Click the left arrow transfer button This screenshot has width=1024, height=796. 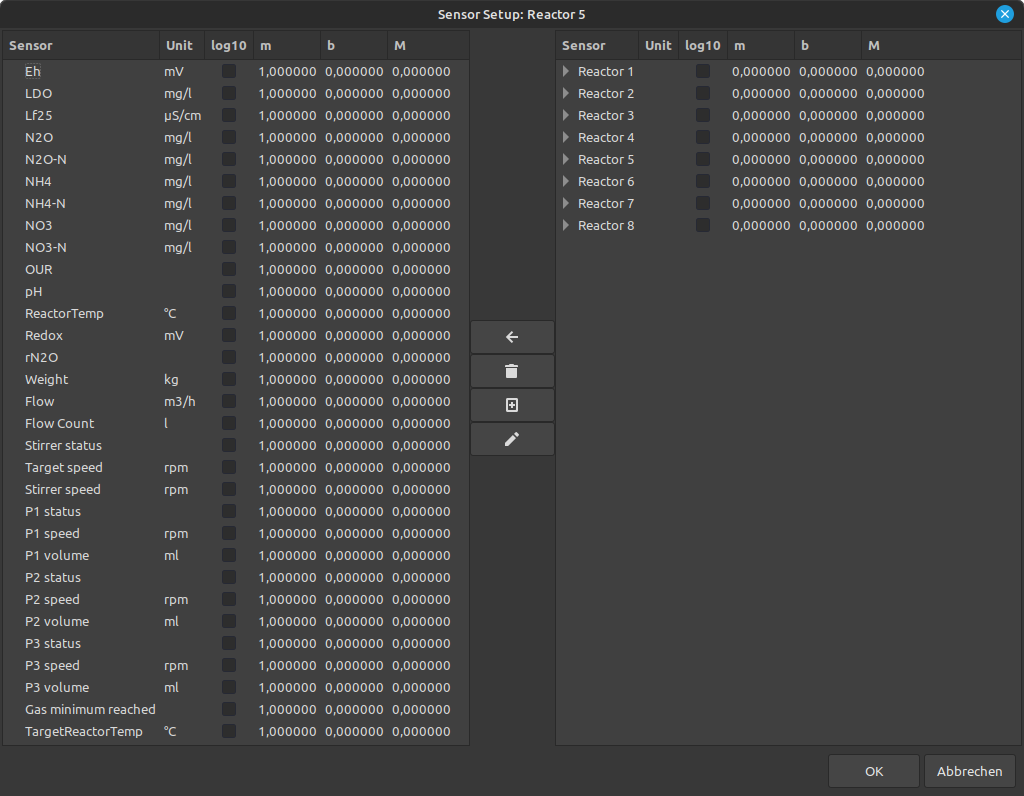[x=512, y=338]
